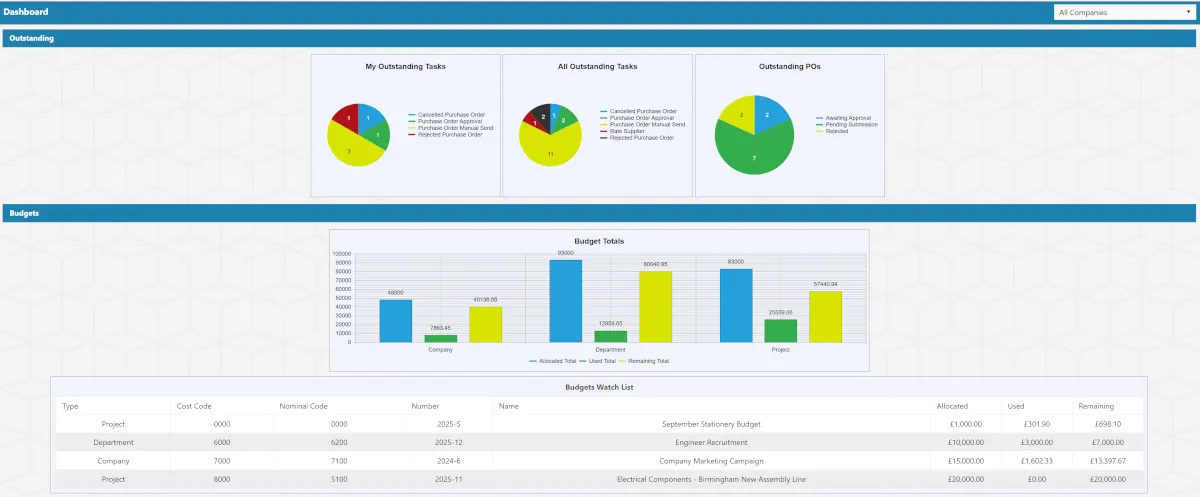Viewport: 1200px width, 497px height.
Task: Toggle Pending Submission legend entry
Action: point(847,124)
